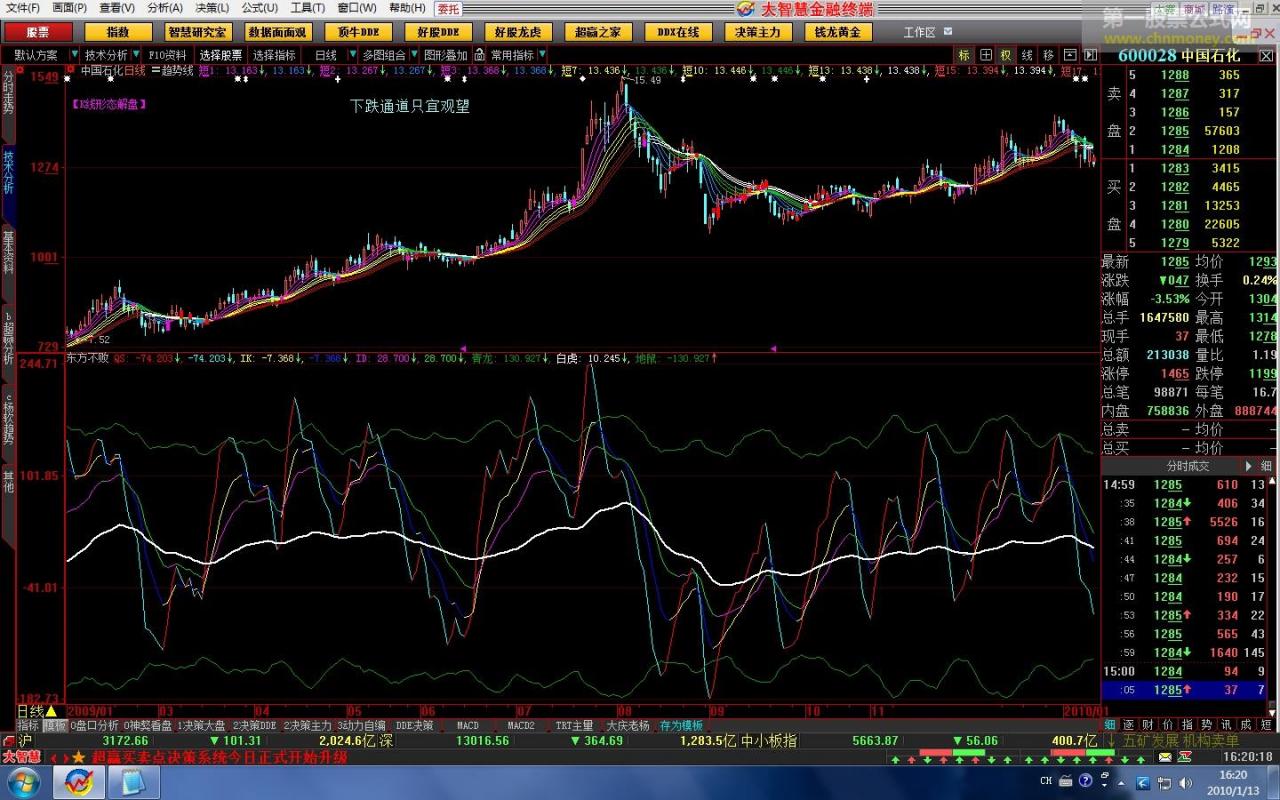This screenshot has height=800, width=1280.
Task: Click the DDX在线 toolbar button
Action: (x=678, y=32)
